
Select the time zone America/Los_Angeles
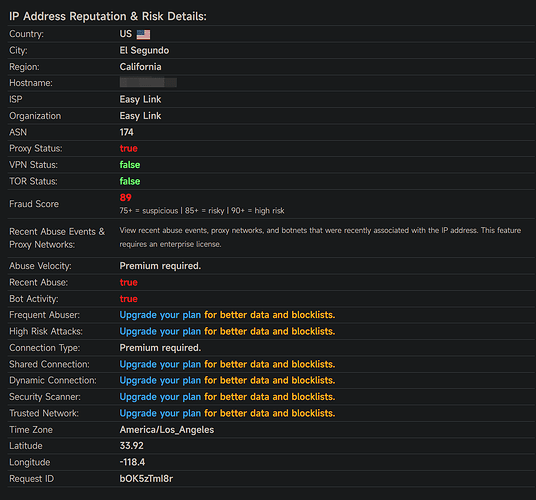(x=167, y=430)
